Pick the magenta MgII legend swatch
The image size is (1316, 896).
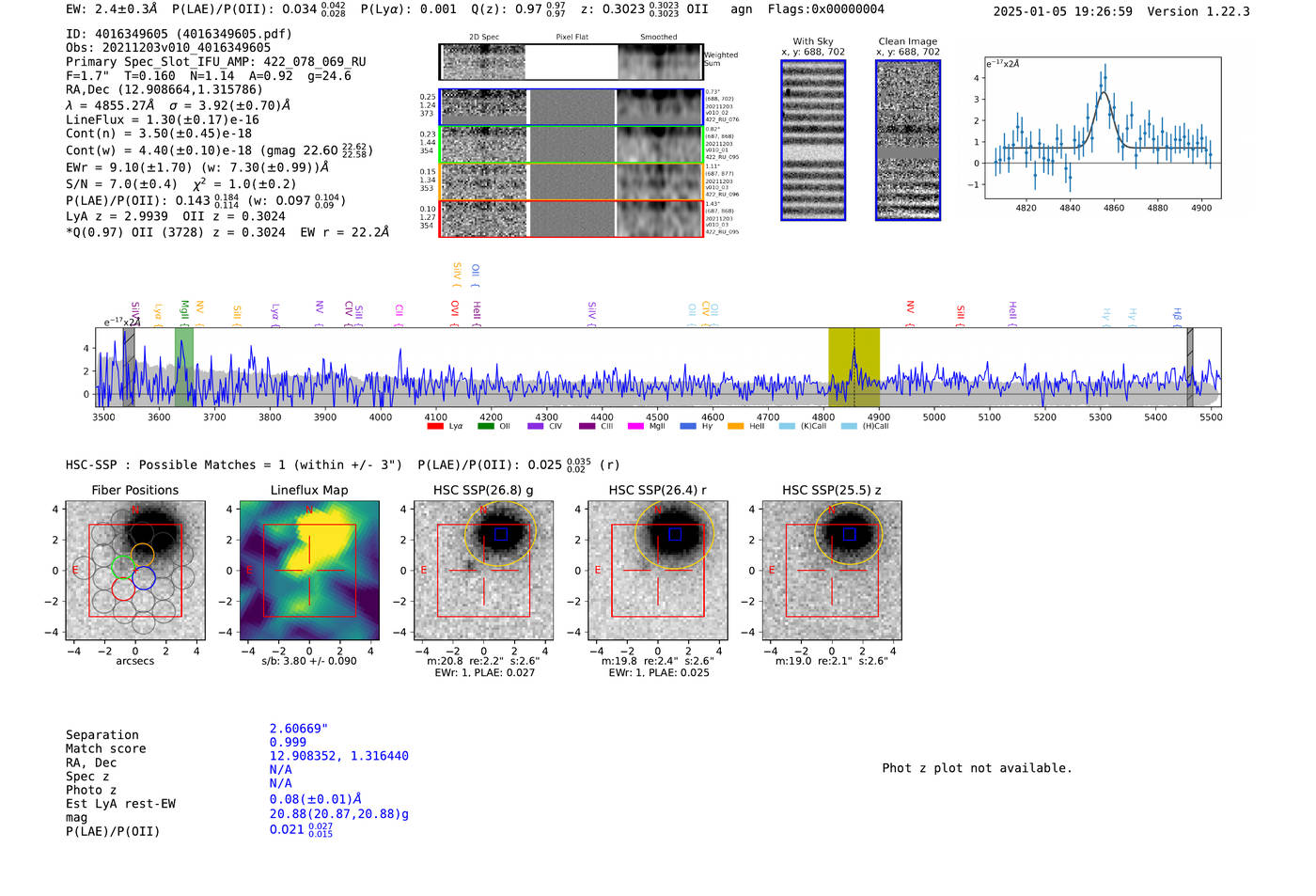635,426
